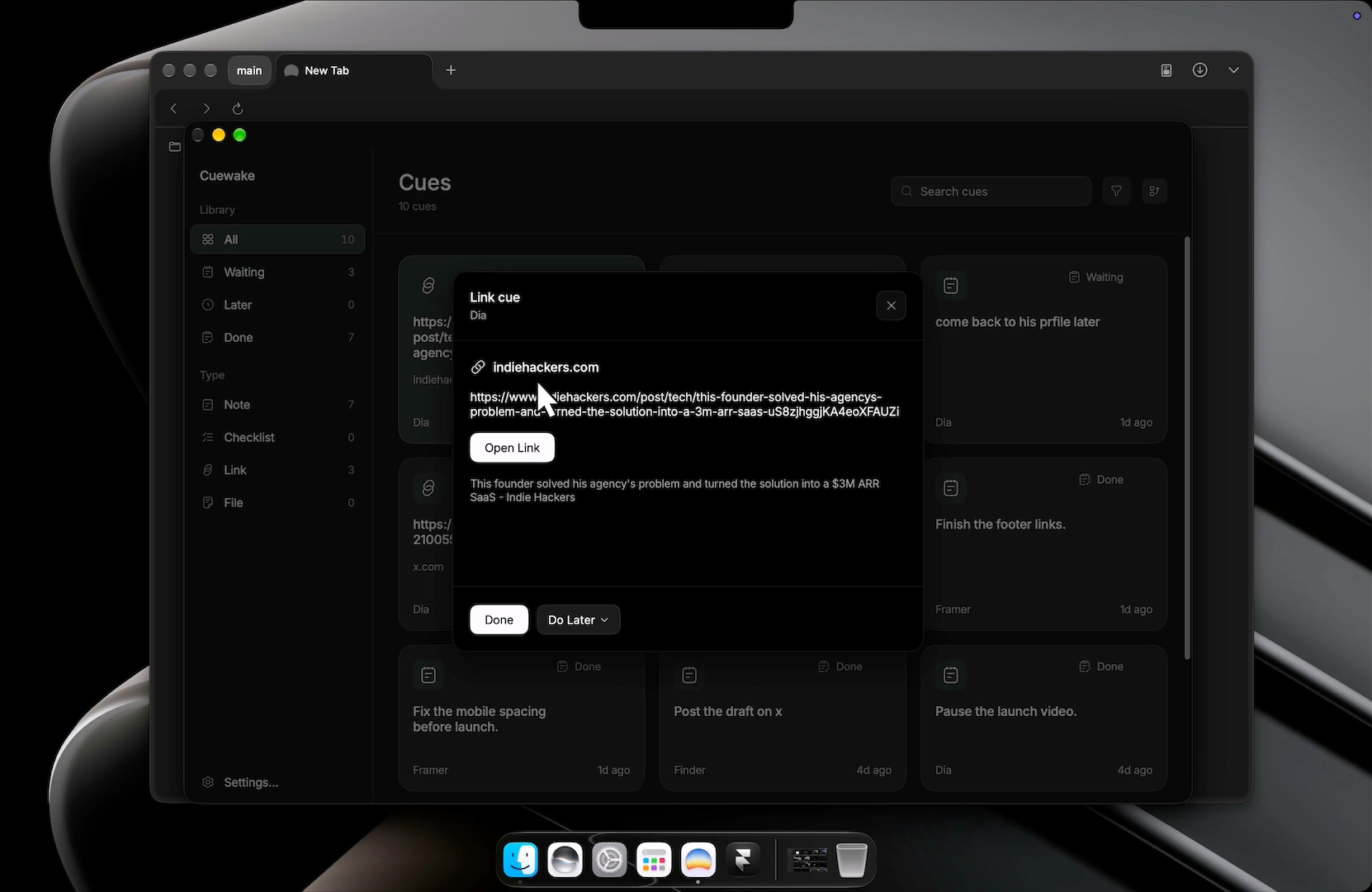Select the Waiting library filter
This screenshot has height=892, width=1372.
[x=277, y=272]
